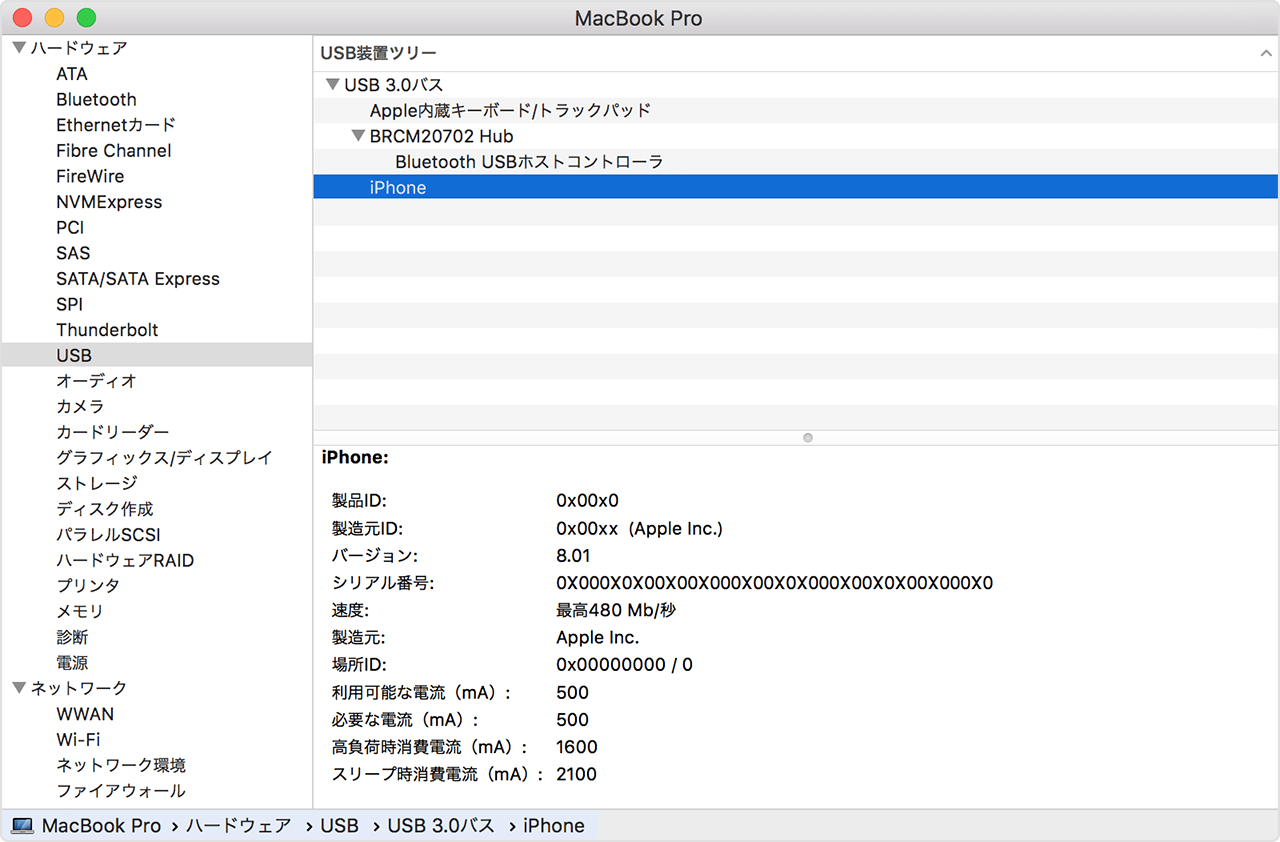Collapse the ネットワーク section triangle in sidebar
This screenshot has width=1280, height=842.
pyautogui.click(x=19, y=688)
